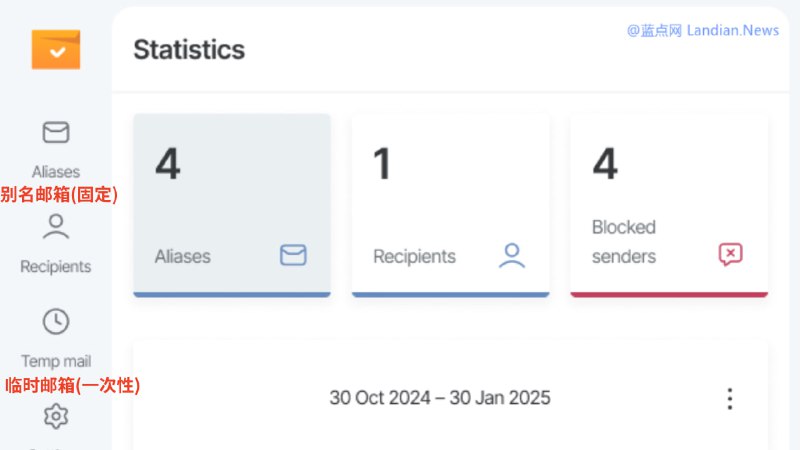Select the date range 30 Oct 2024 – 30 Jan 2025
The width and height of the screenshot is (800, 450).
pyautogui.click(x=440, y=398)
